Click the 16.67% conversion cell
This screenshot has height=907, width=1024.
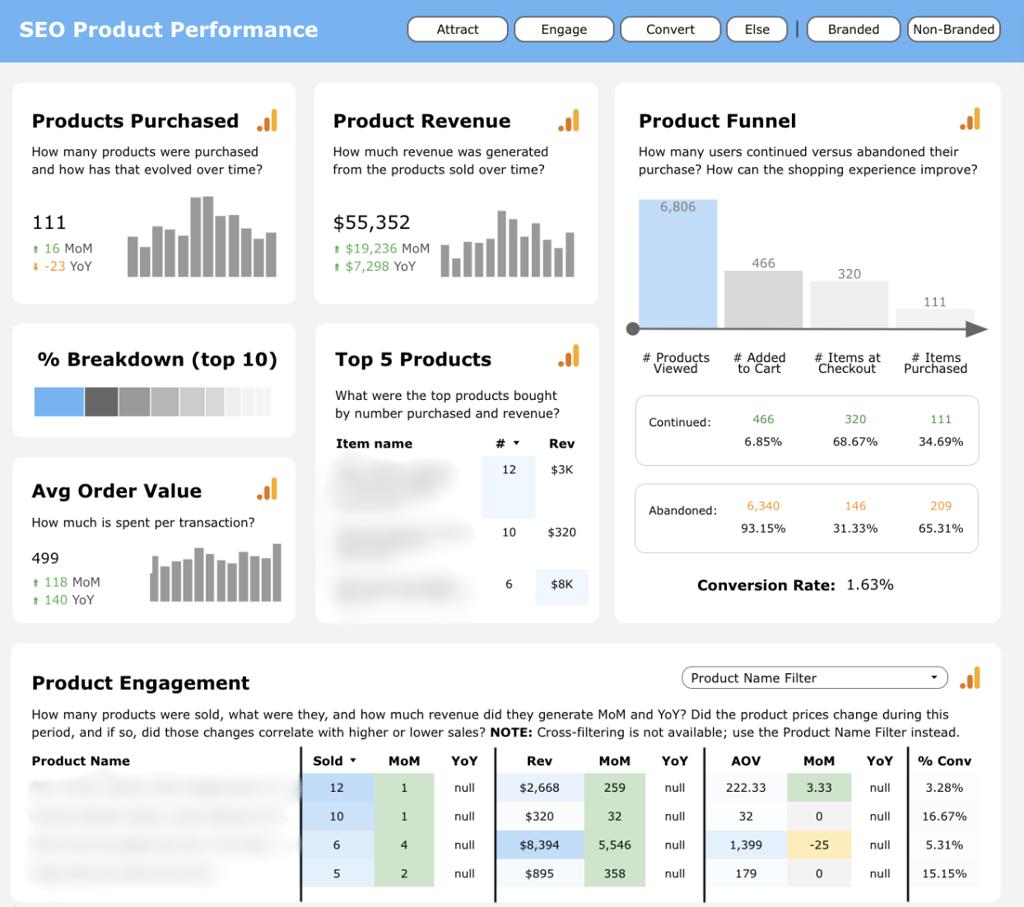point(944,816)
